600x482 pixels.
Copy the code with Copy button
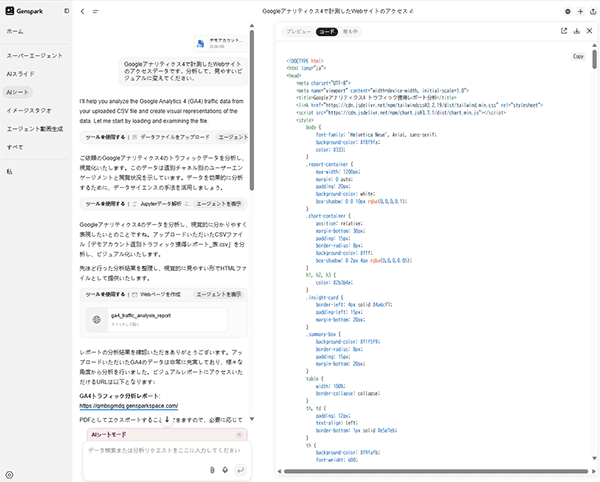578,56
